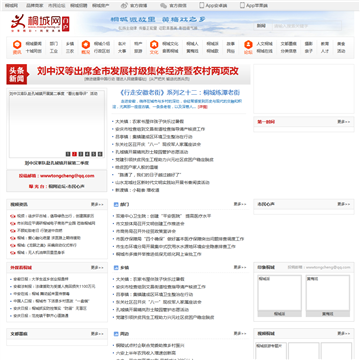
Task: Click the App安卓版 phone icon
Action: 202,5
